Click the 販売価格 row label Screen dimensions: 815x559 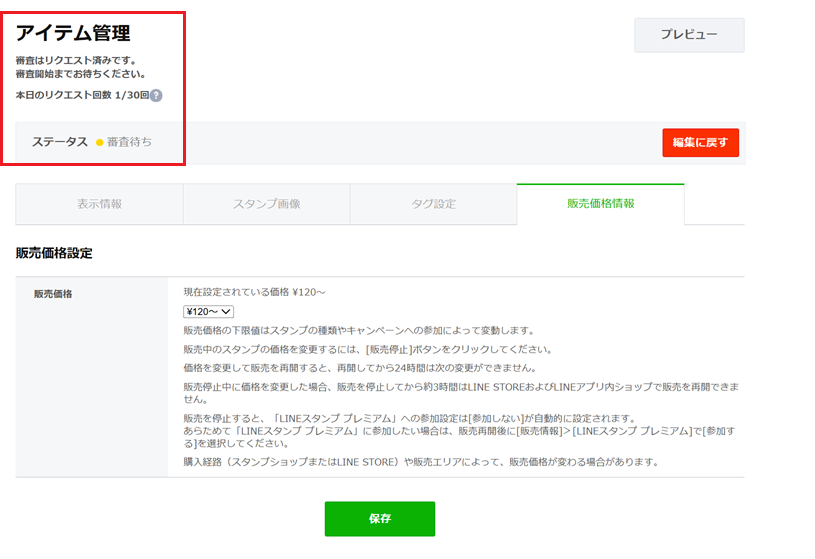54,294
